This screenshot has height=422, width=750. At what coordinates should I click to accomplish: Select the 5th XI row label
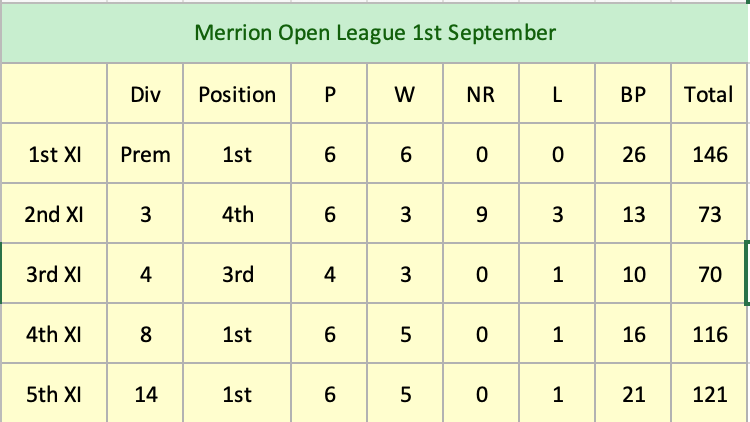point(55,394)
